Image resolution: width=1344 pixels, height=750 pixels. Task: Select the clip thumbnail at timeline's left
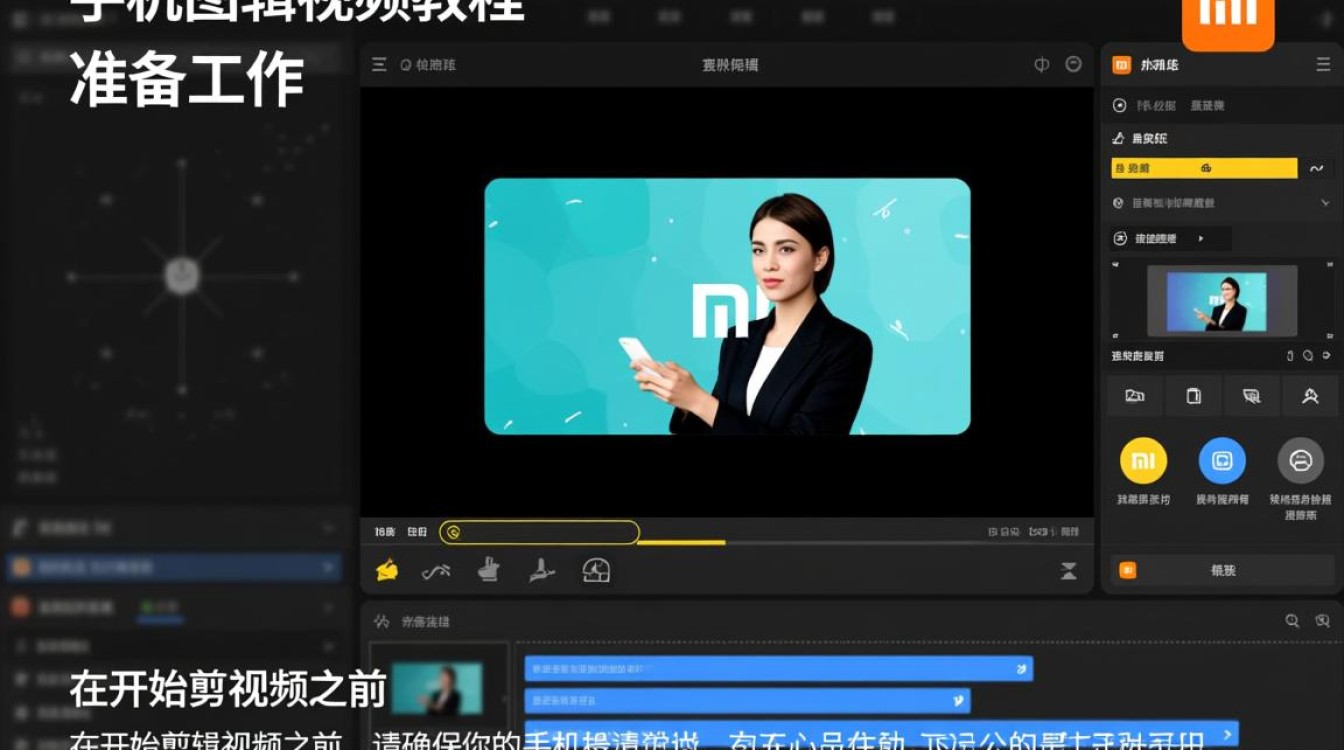click(437, 690)
